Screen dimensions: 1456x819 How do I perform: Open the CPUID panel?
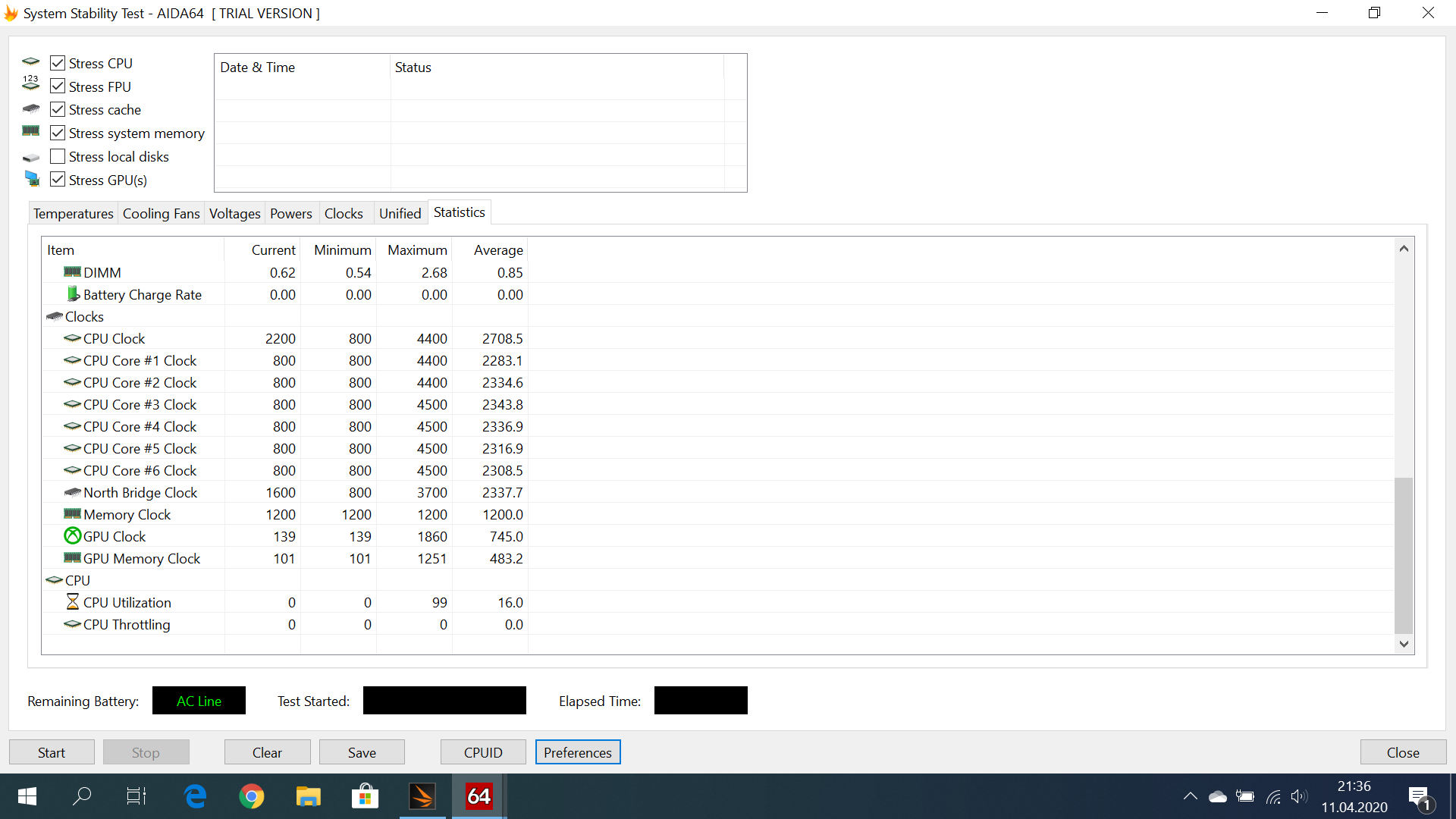(x=483, y=752)
